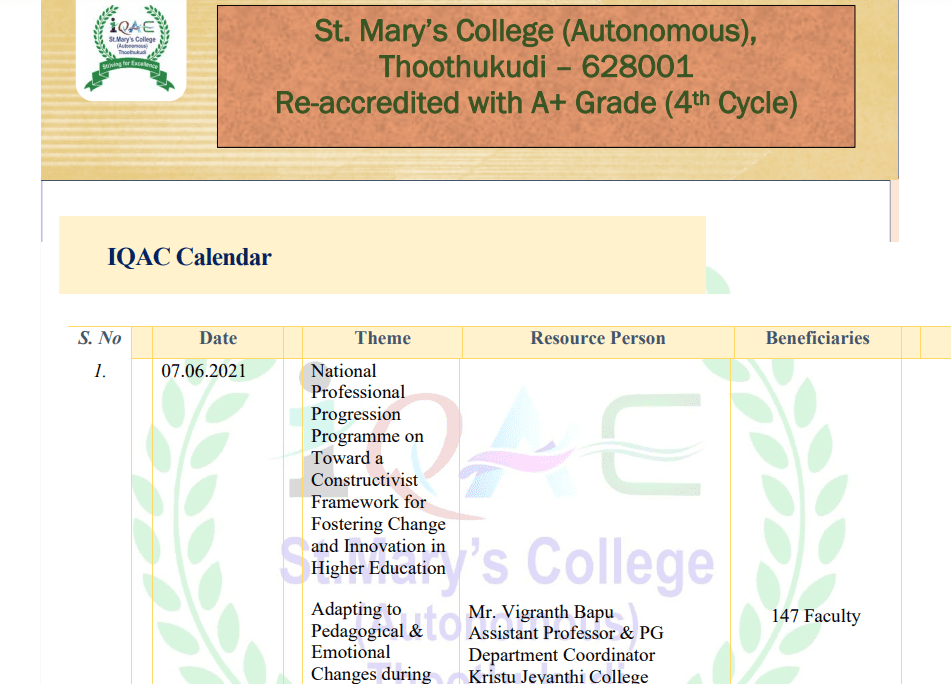
Task: Select the 'St. Mary's College (Autonomous),' banner title
Action: click(x=536, y=31)
